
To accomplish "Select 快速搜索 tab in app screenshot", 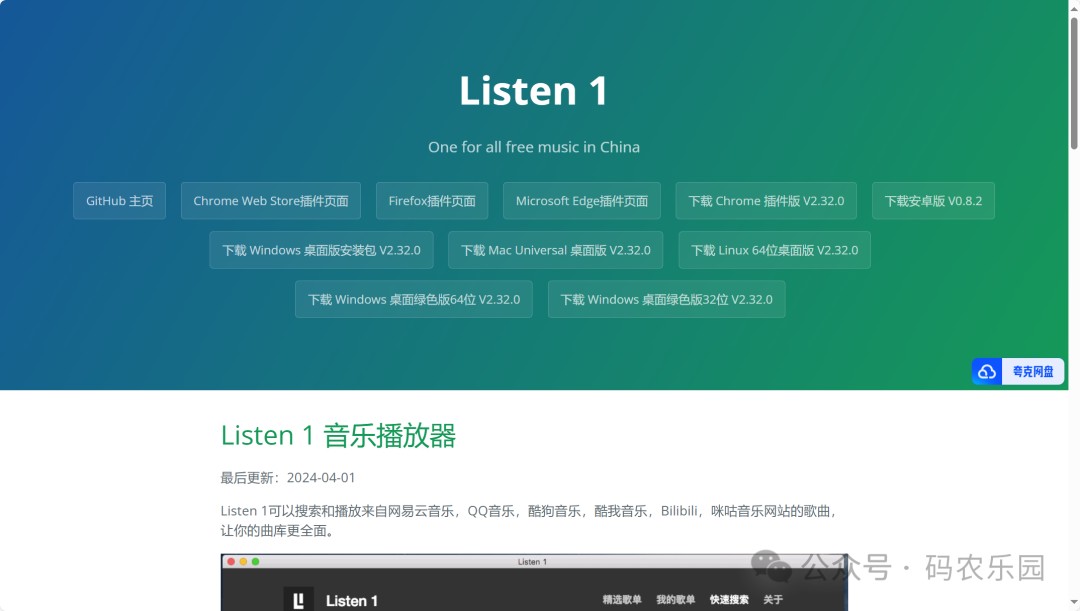I will coord(729,600).
